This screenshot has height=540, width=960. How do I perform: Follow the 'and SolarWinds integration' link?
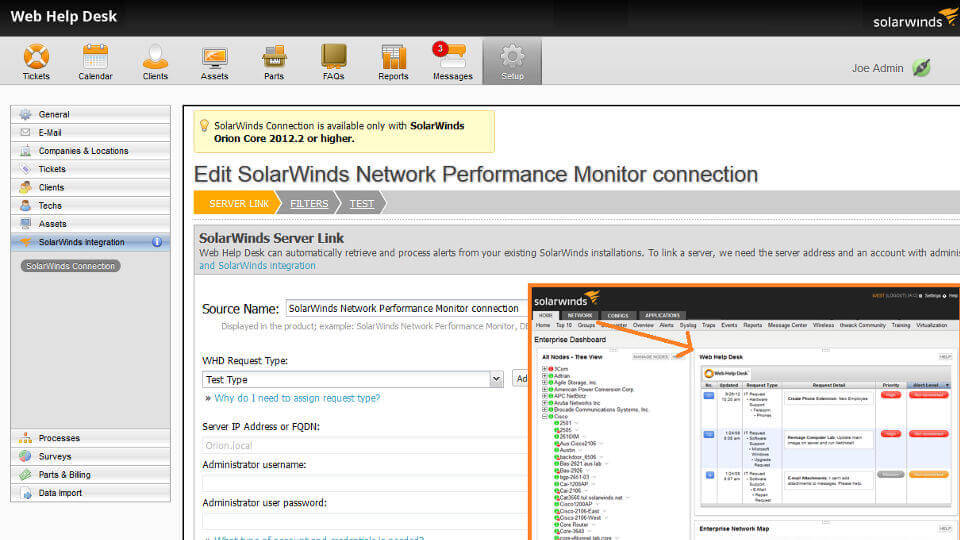coord(257,266)
